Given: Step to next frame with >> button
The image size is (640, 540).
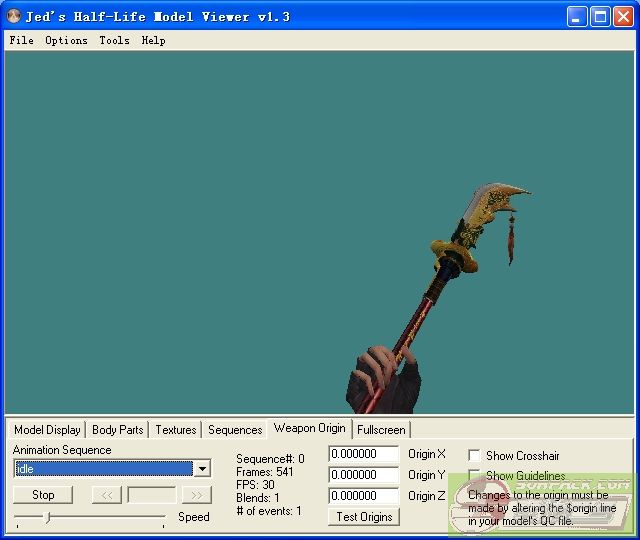Looking at the screenshot, I should pyautogui.click(x=197, y=495).
